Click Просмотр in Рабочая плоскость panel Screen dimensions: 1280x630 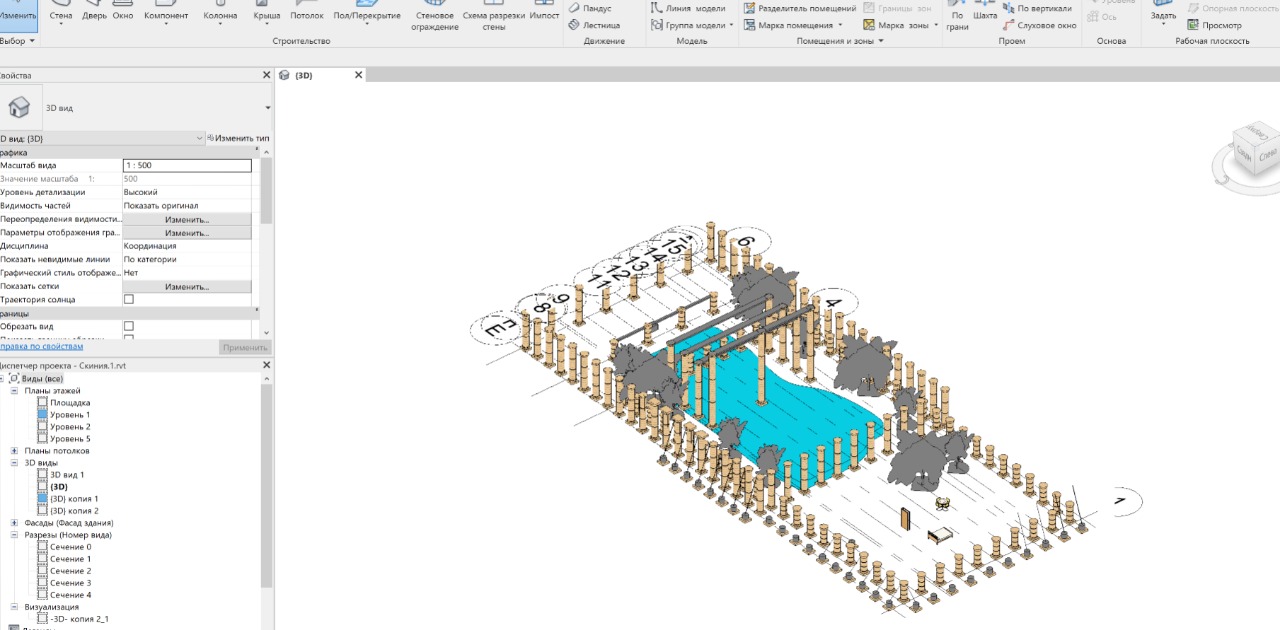tap(1220, 25)
